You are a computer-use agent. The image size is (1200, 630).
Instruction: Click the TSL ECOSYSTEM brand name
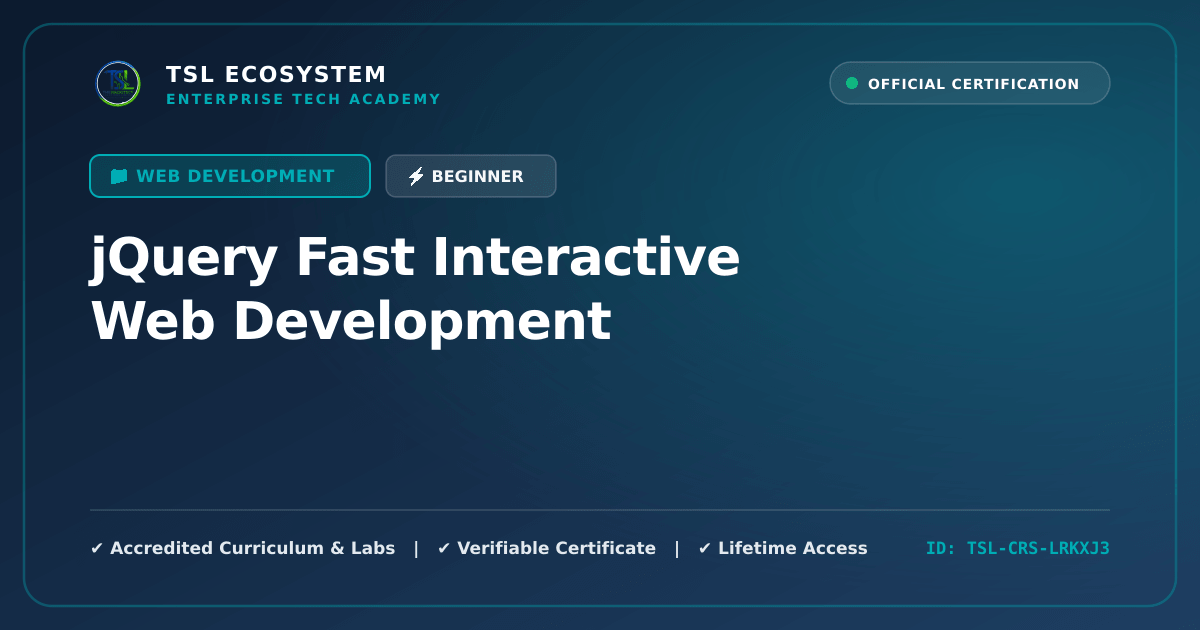click(x=276, y=75)
